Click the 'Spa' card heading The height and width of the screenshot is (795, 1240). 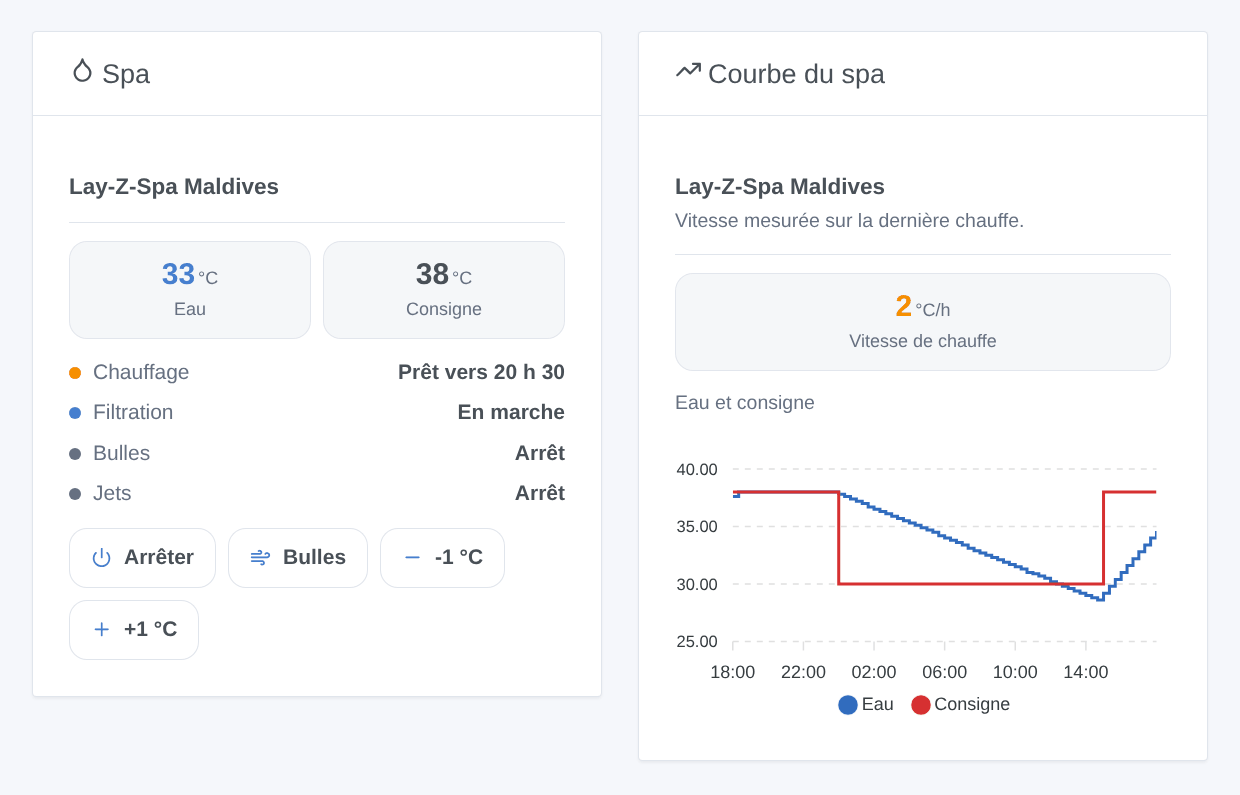coord(126,74)
